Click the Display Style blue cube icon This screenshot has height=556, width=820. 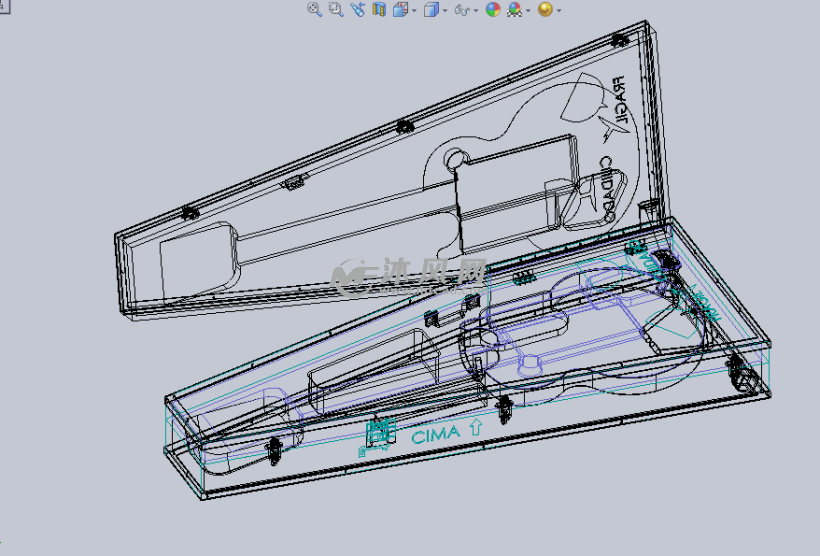[430, 9]
